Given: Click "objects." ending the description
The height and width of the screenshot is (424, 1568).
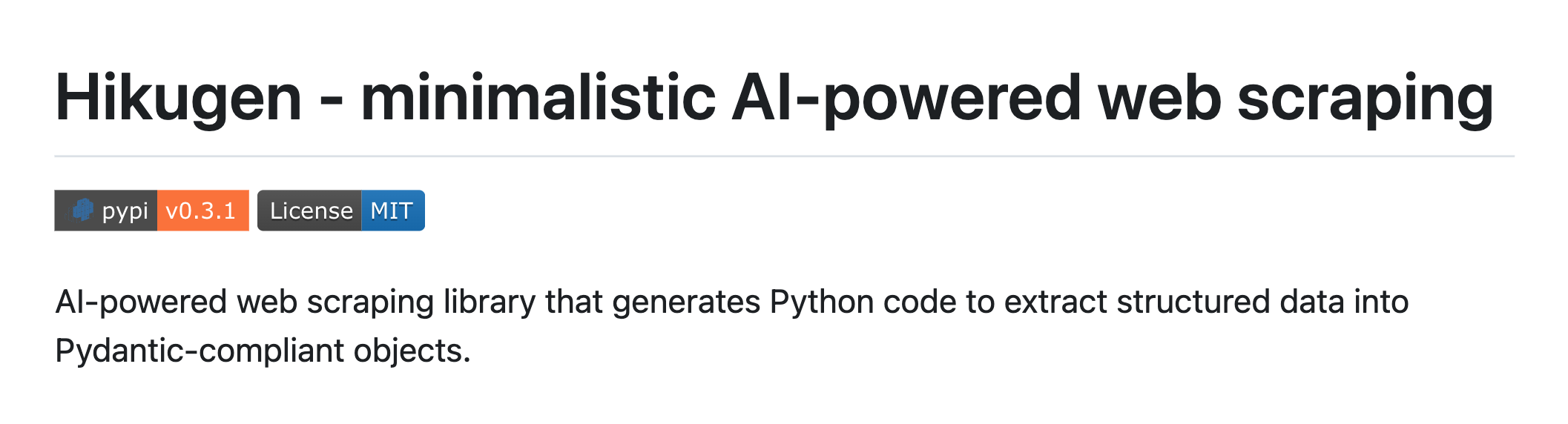Looking at the screenshot, I should point(412,351).
